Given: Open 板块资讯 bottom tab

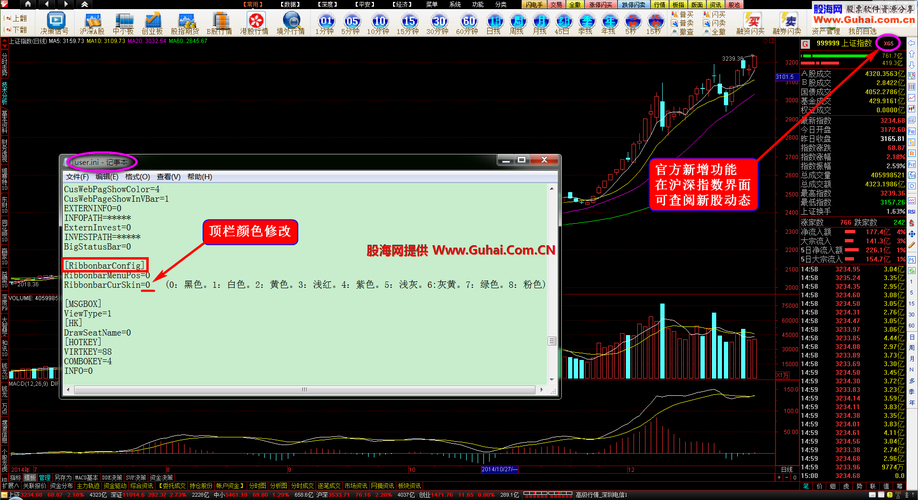Looking at the screenshot, I should point(409,486).
